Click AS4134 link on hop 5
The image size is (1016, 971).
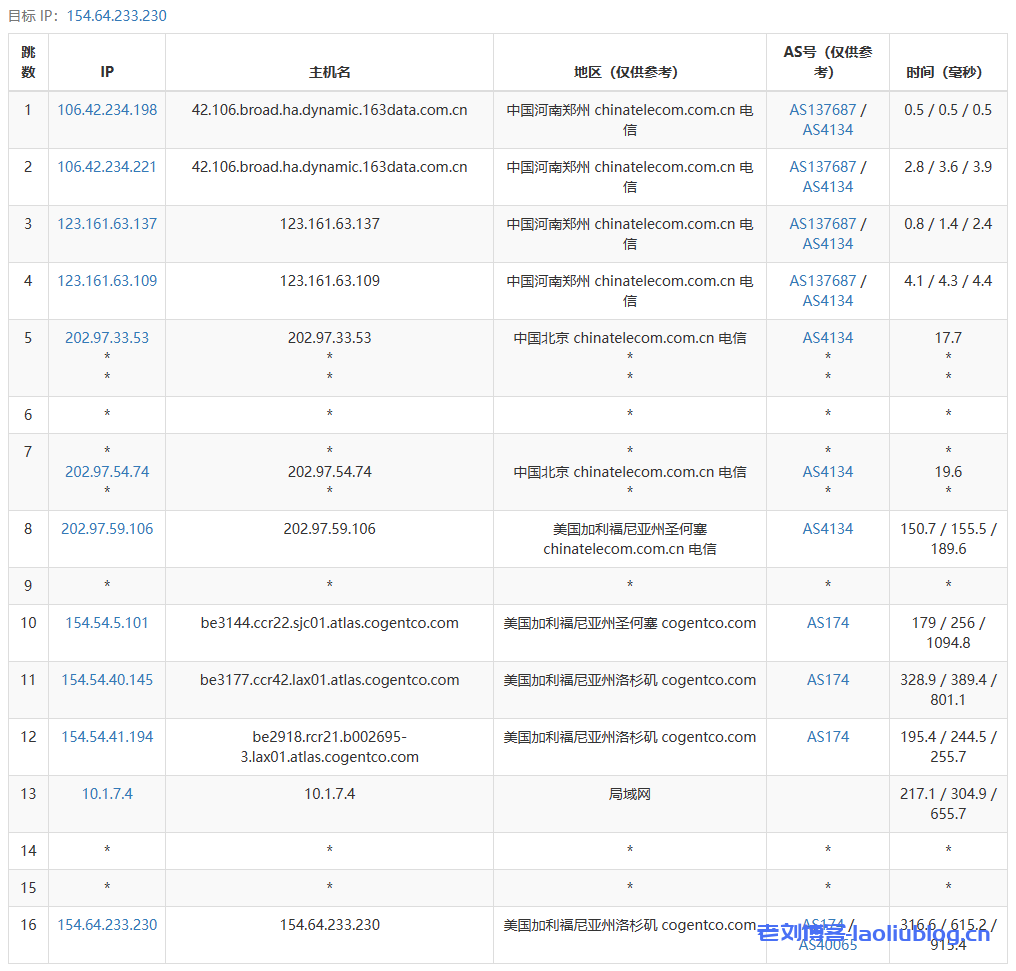[x=827, y=337]
